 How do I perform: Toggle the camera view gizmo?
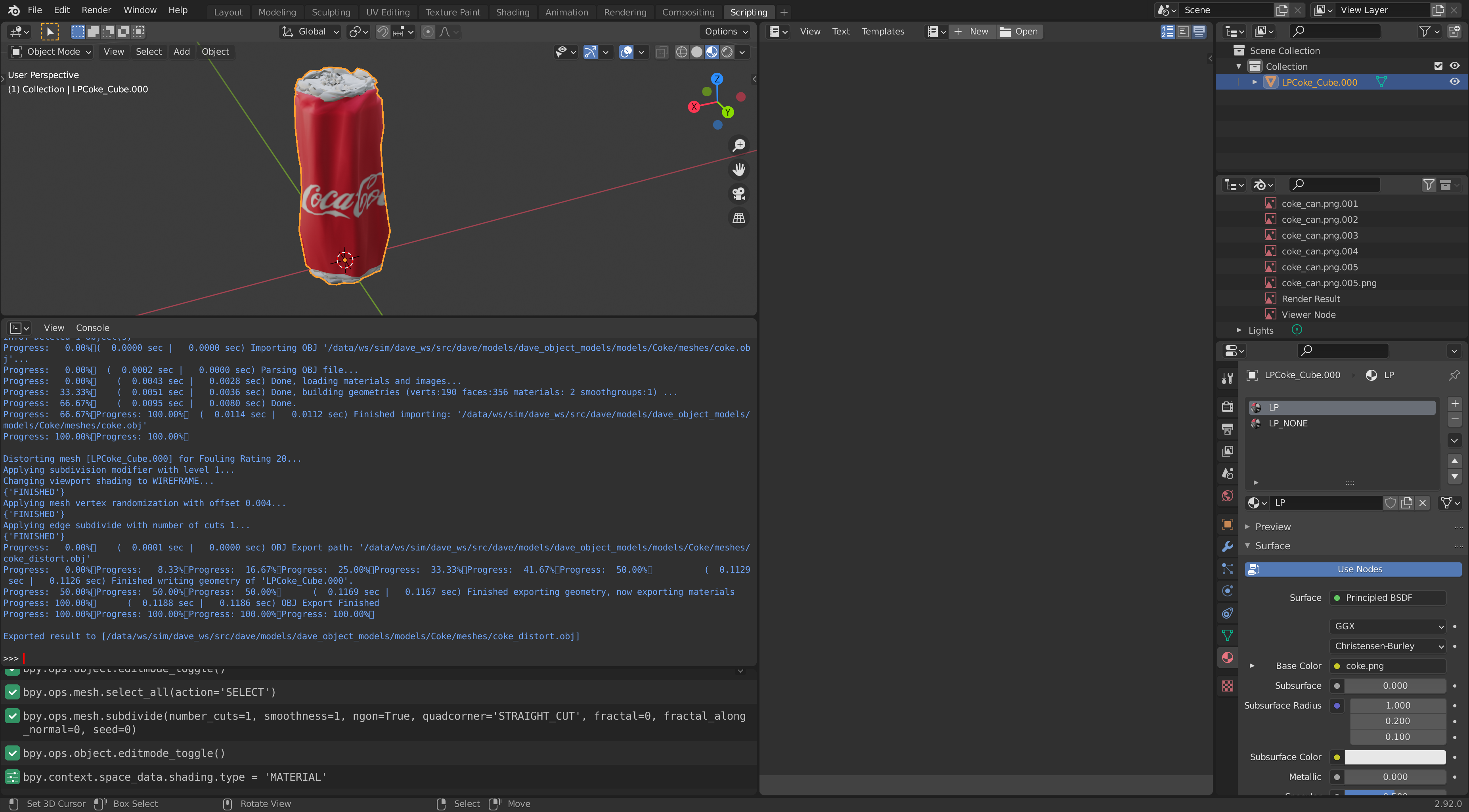coord(739,194)
